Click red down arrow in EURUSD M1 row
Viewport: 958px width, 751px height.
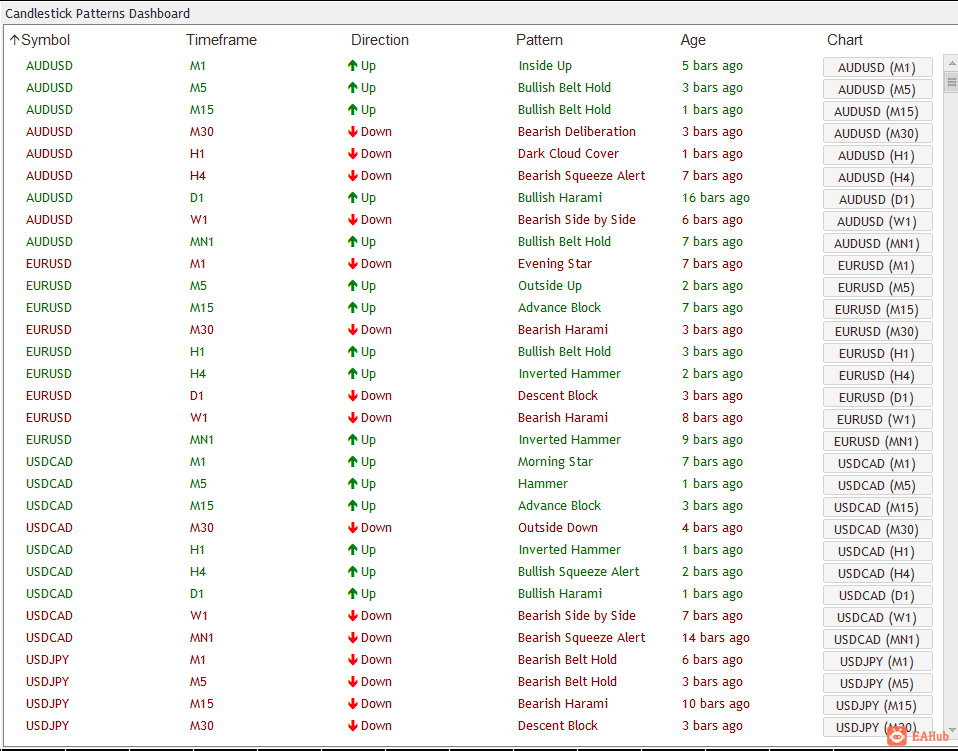click(x=353, y=264)
